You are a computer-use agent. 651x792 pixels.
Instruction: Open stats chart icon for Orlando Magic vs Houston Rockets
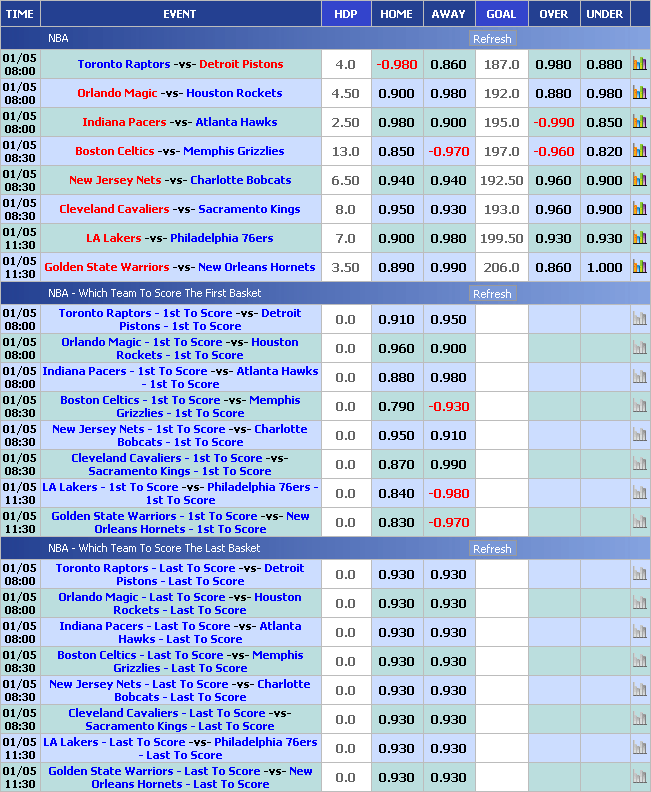click(639, 93)
